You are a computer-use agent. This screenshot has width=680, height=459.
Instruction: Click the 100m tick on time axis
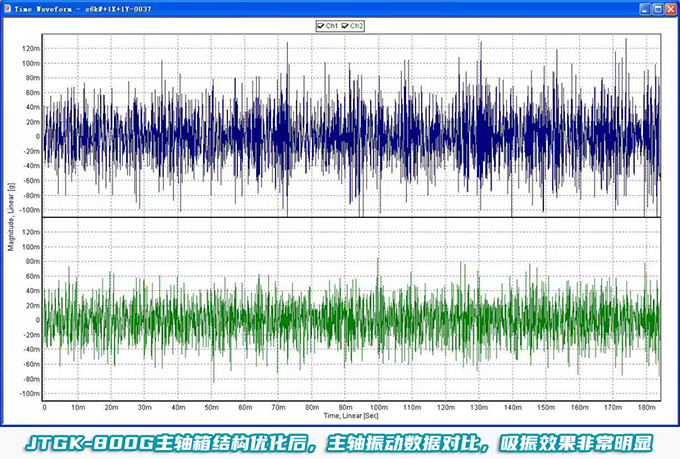378,407
